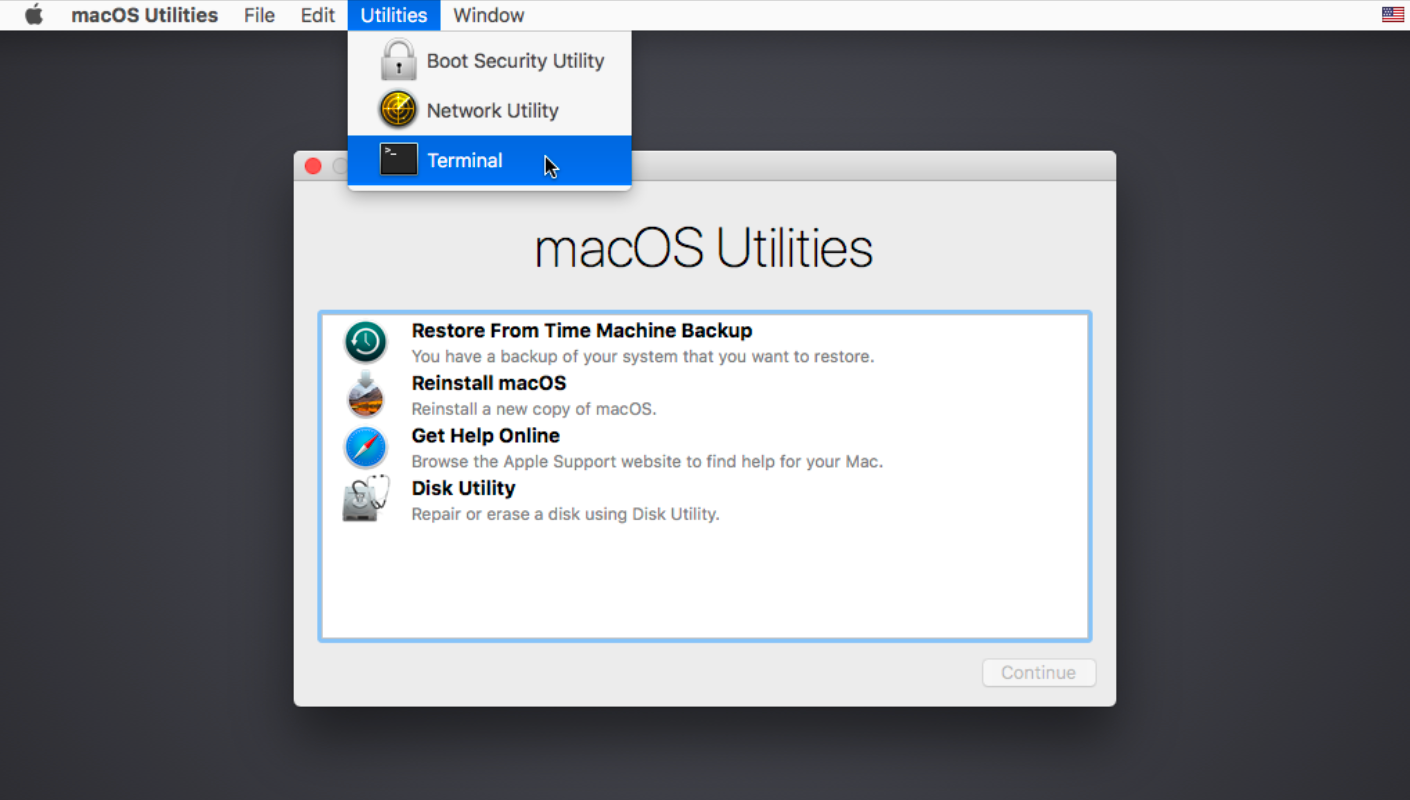Image resolution: width=1410 pixels, height=800 pixels.
Task: Open the Apple menu
Action: pos(34,15)
